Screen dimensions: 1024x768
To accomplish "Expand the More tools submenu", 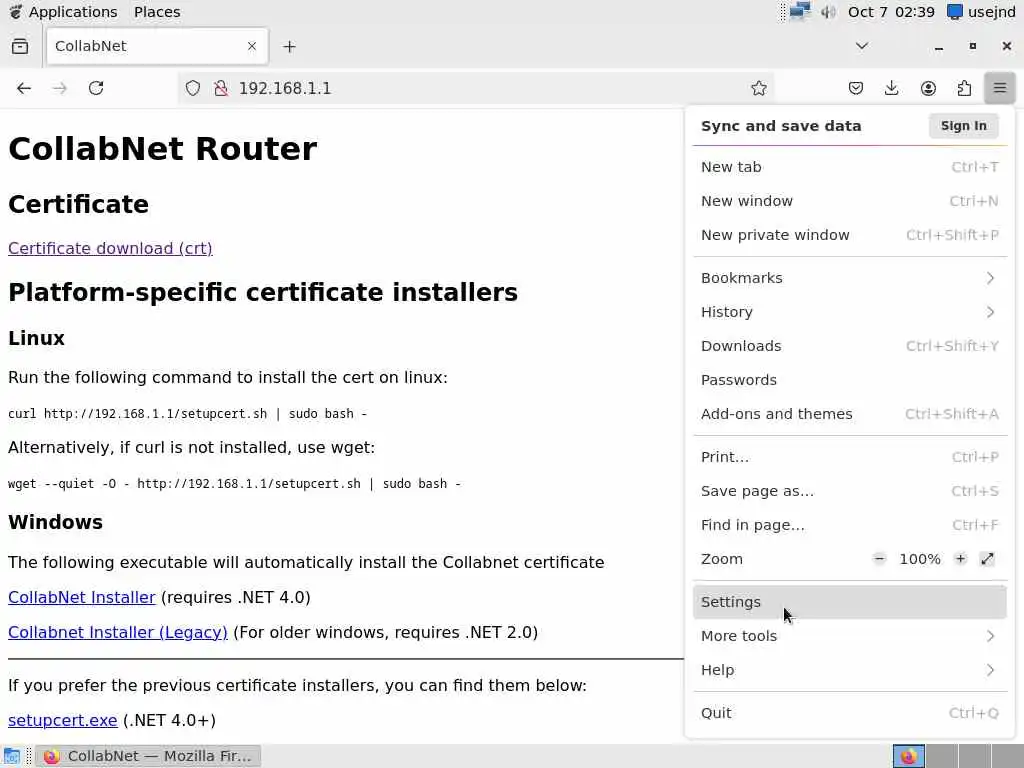I will [850, 636].
